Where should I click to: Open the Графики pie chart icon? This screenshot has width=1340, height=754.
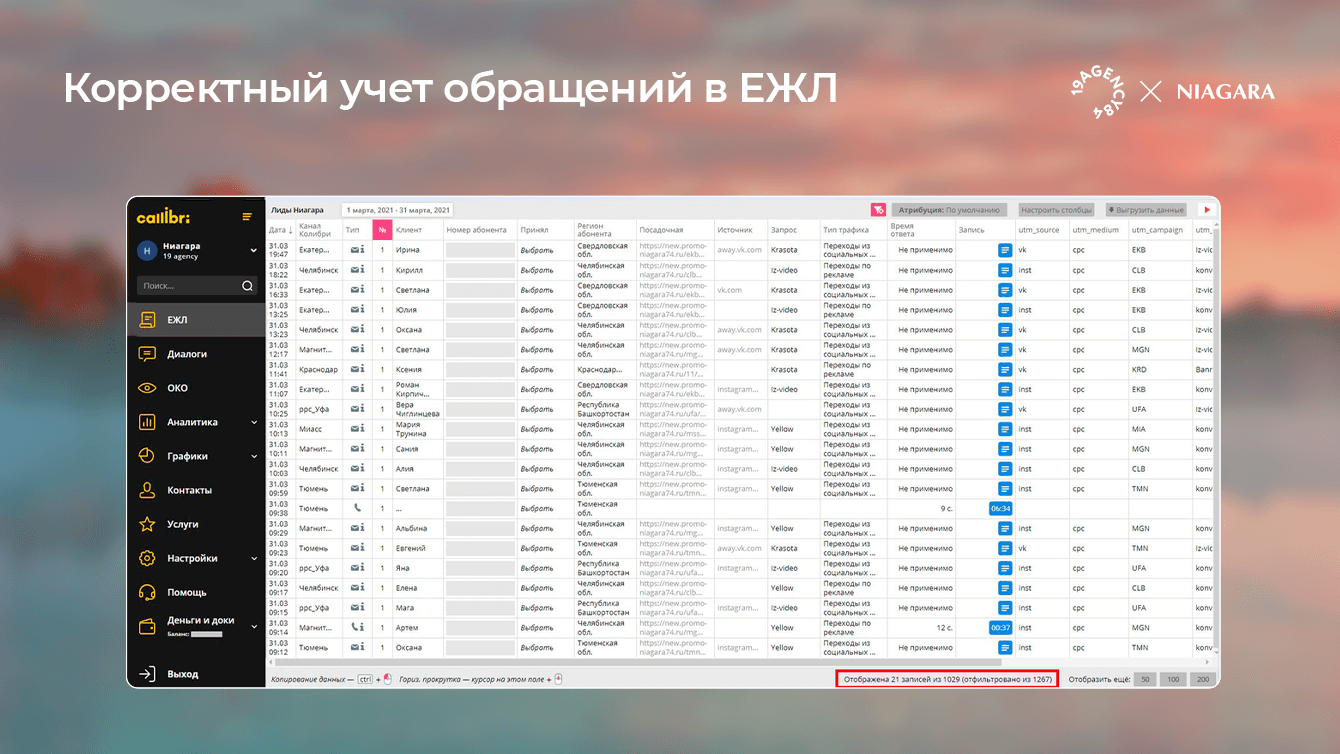tap(147, 456)
